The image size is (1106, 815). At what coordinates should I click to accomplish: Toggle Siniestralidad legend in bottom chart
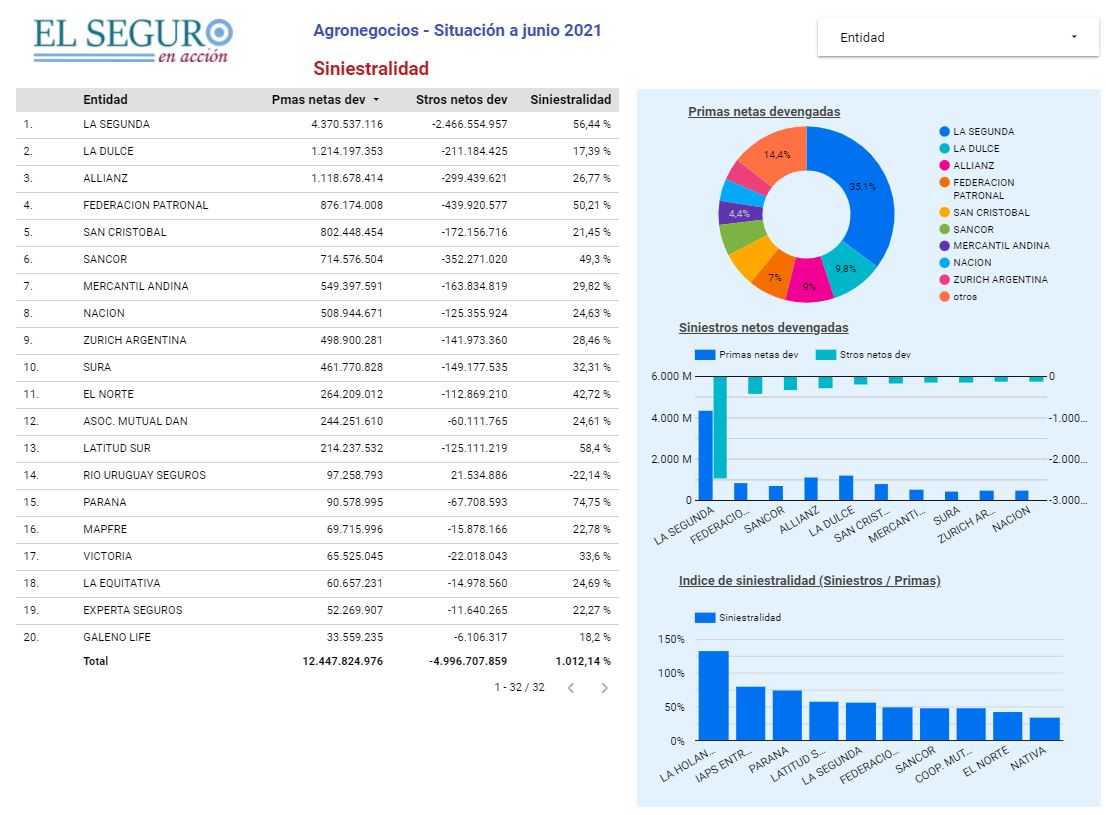click(x=705, y=618)
